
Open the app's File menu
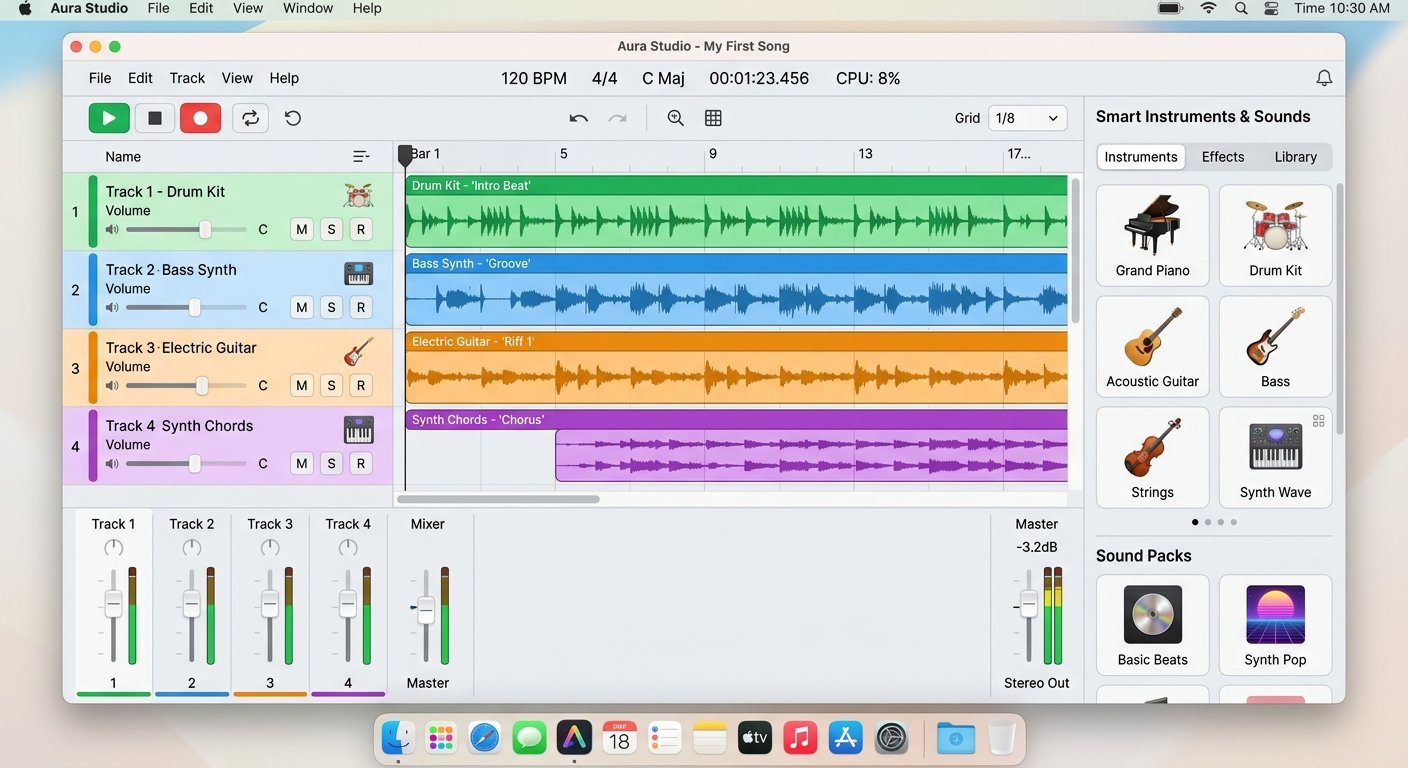100,78
